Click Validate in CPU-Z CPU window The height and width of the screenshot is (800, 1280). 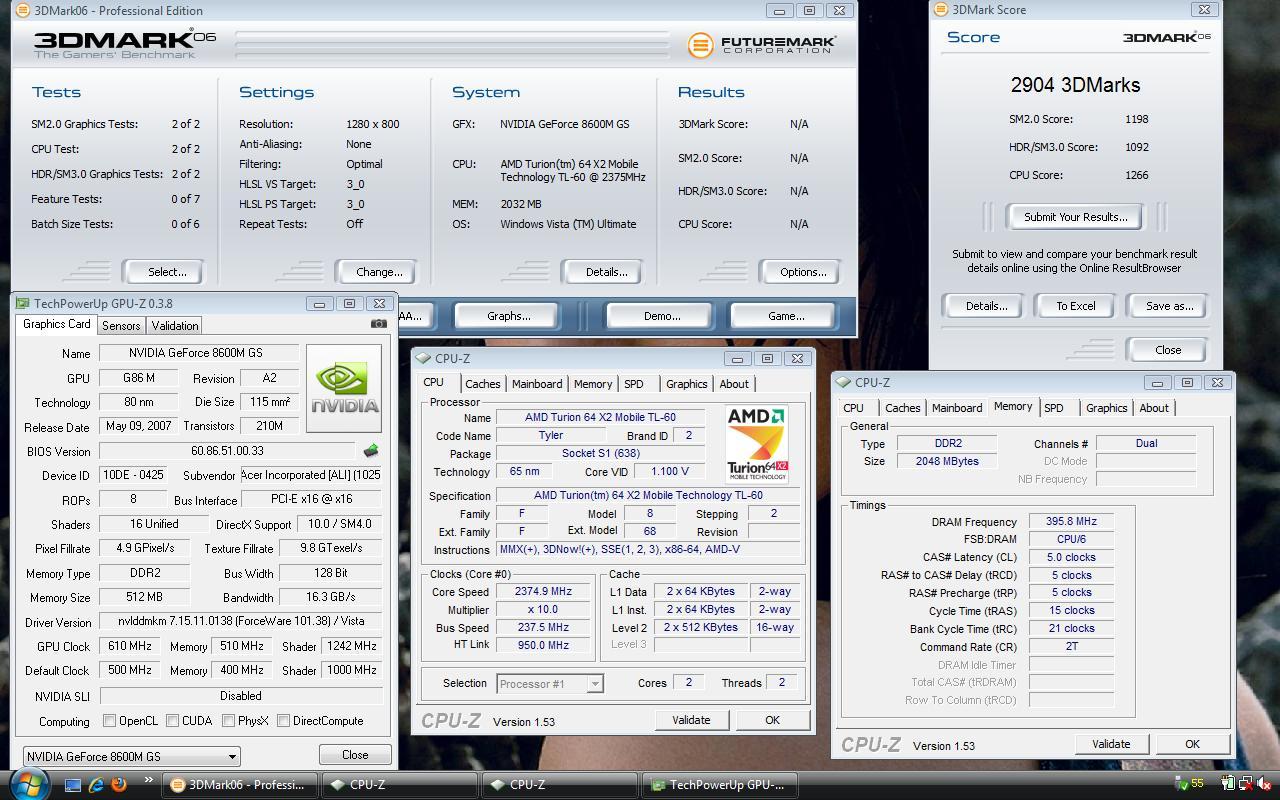[x=691, y=720]
